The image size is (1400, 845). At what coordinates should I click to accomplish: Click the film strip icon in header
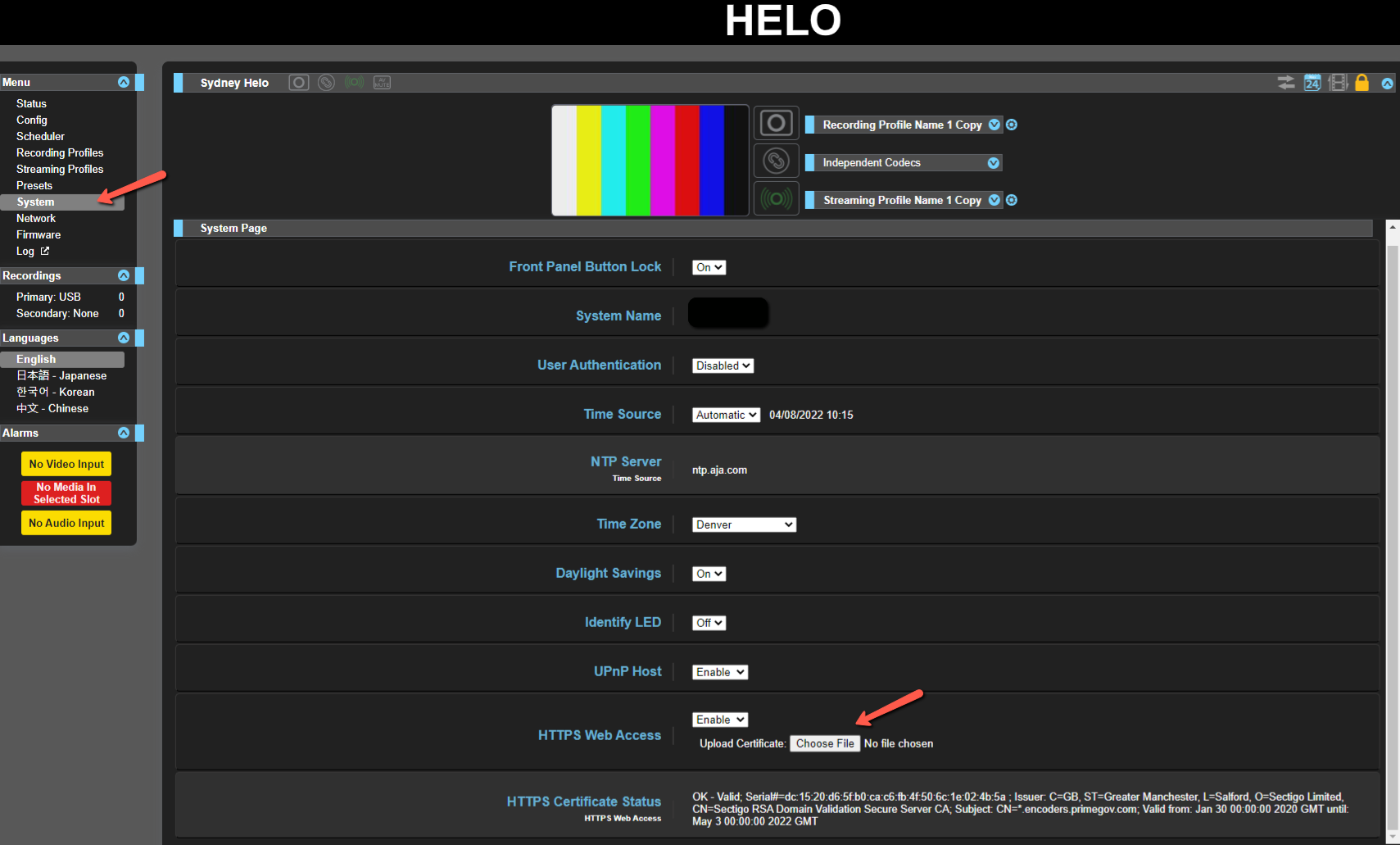coord(1338,83)
